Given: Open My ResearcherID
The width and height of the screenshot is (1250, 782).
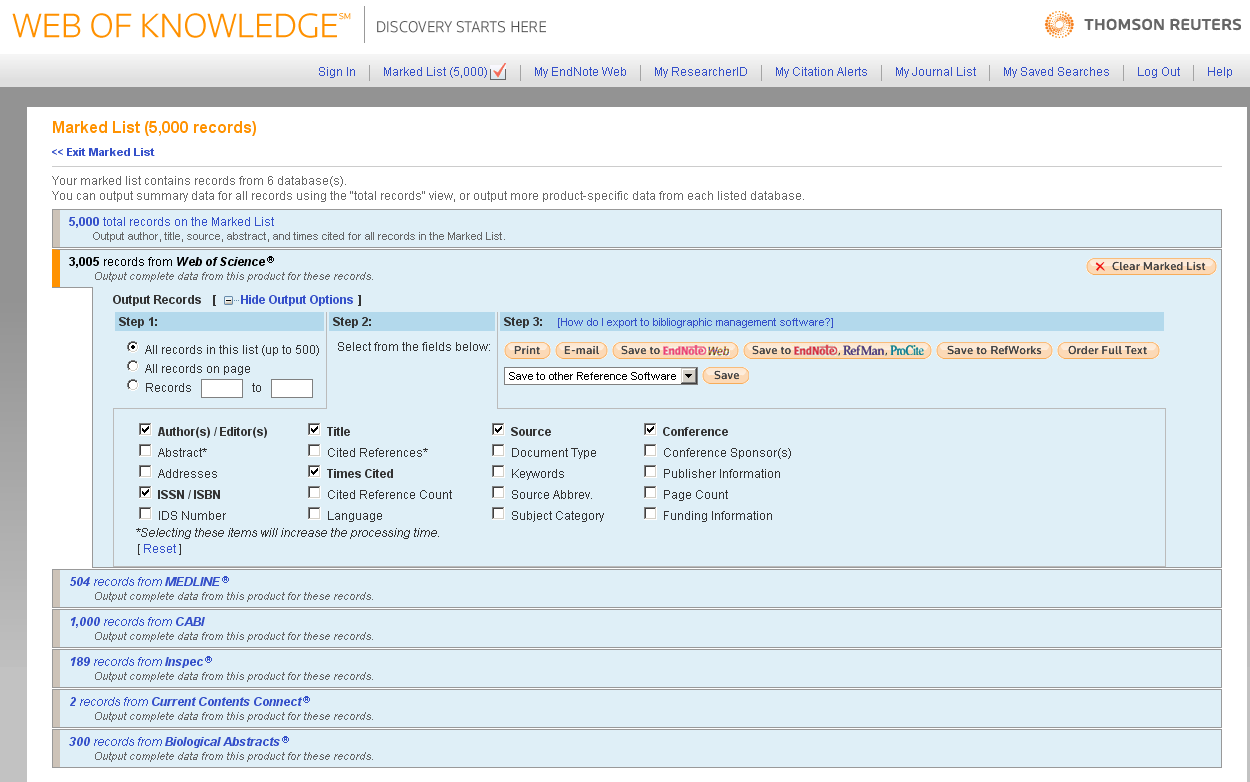Looking at the screenshot, I should (701, 72).
